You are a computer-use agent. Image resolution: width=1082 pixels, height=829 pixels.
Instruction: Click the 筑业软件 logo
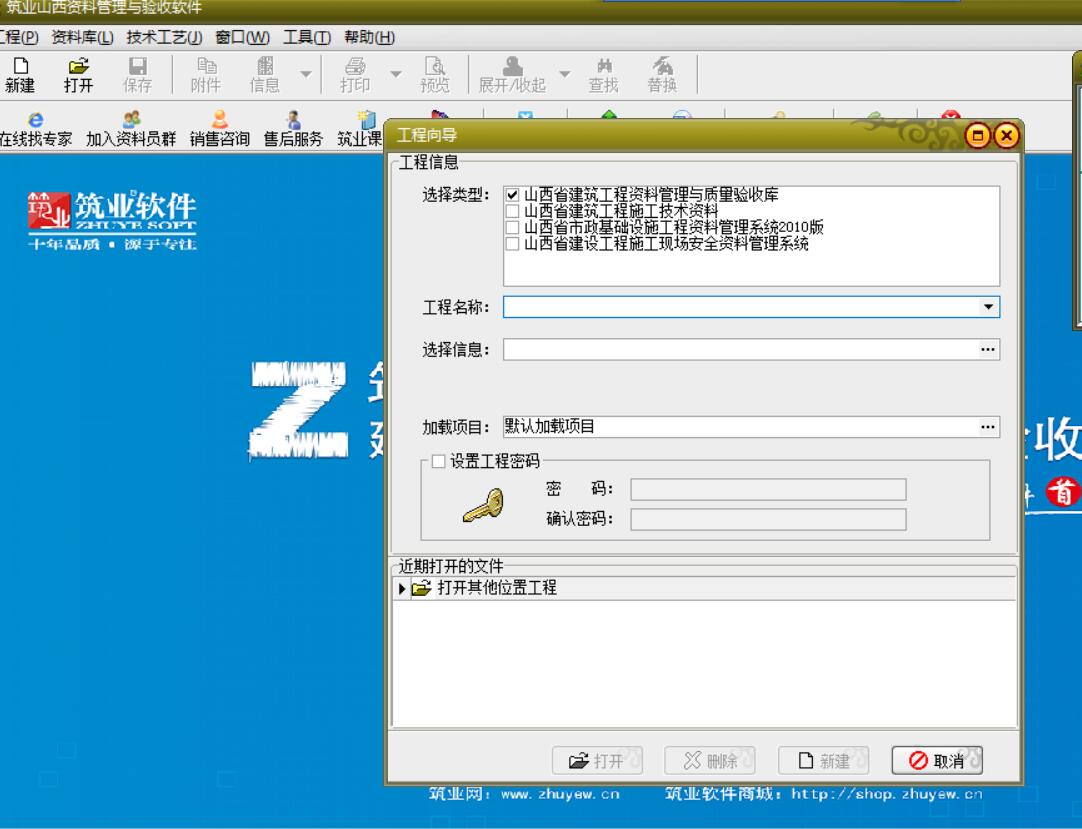tap(112, 221)
